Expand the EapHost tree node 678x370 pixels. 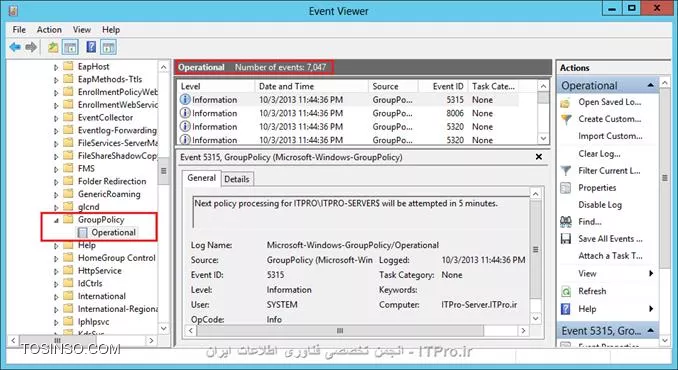coord(56,67)
